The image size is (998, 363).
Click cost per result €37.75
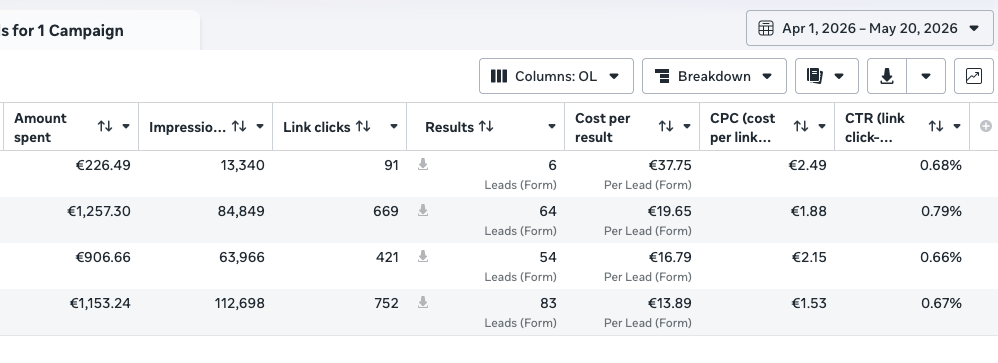click(x=670, y=166)
